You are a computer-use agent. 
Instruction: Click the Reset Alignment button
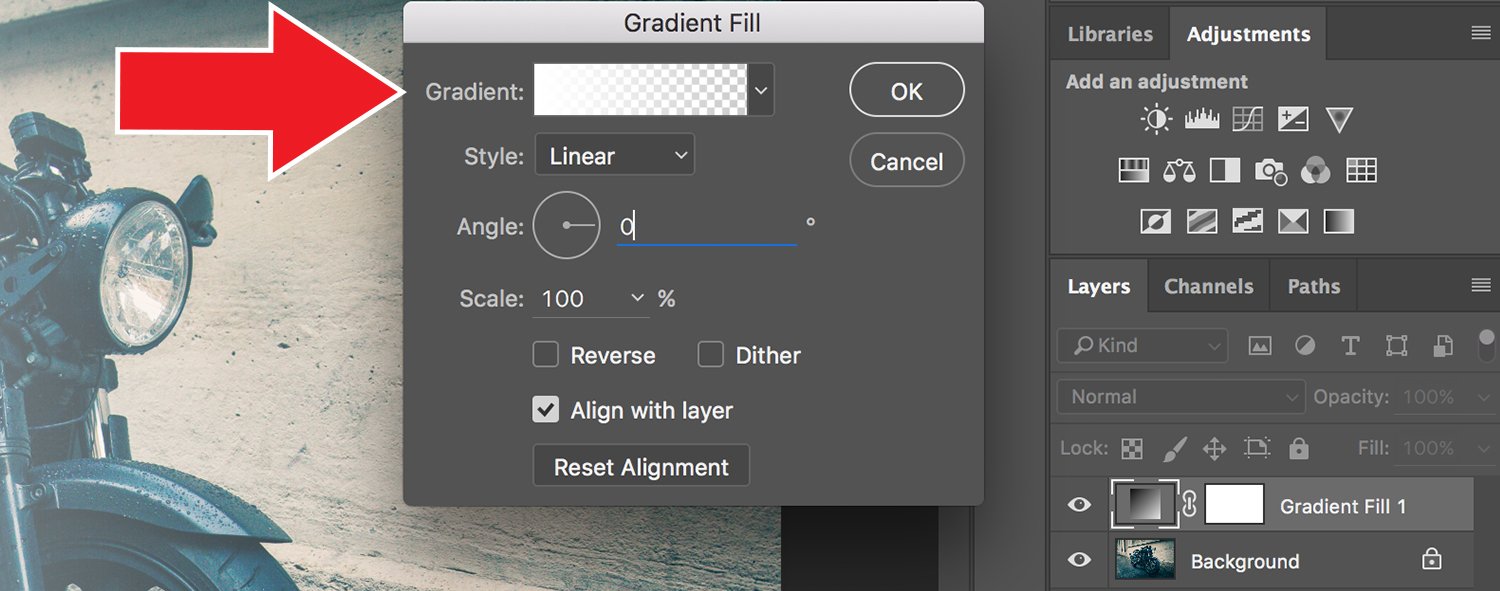point(641,467)
